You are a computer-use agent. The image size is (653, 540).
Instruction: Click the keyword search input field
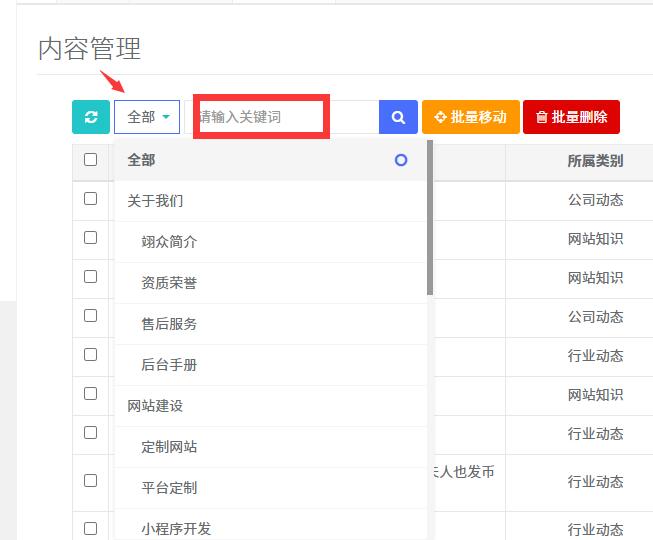point(286,117)
